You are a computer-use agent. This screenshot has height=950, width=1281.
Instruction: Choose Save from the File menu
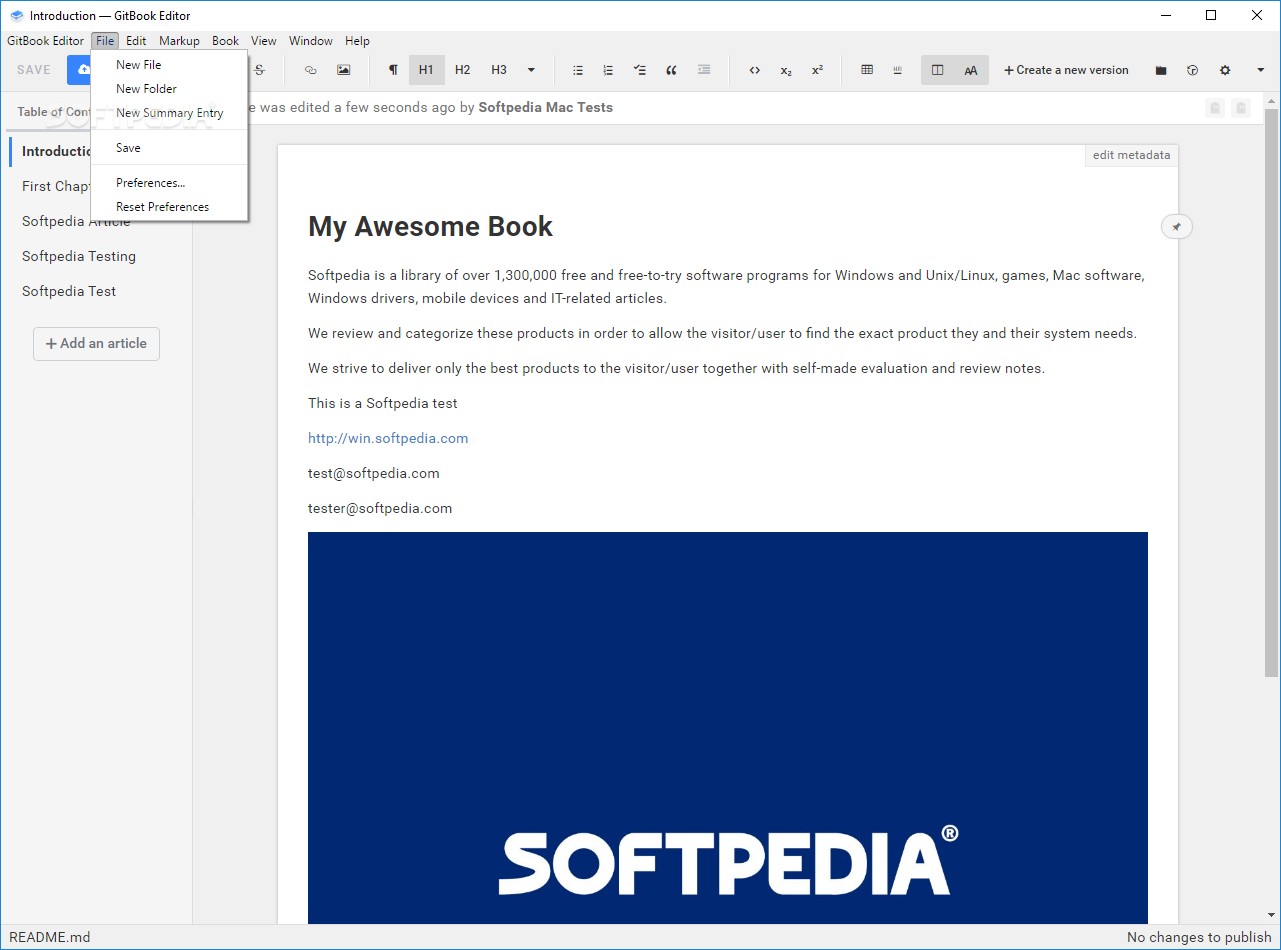[169, 148]
